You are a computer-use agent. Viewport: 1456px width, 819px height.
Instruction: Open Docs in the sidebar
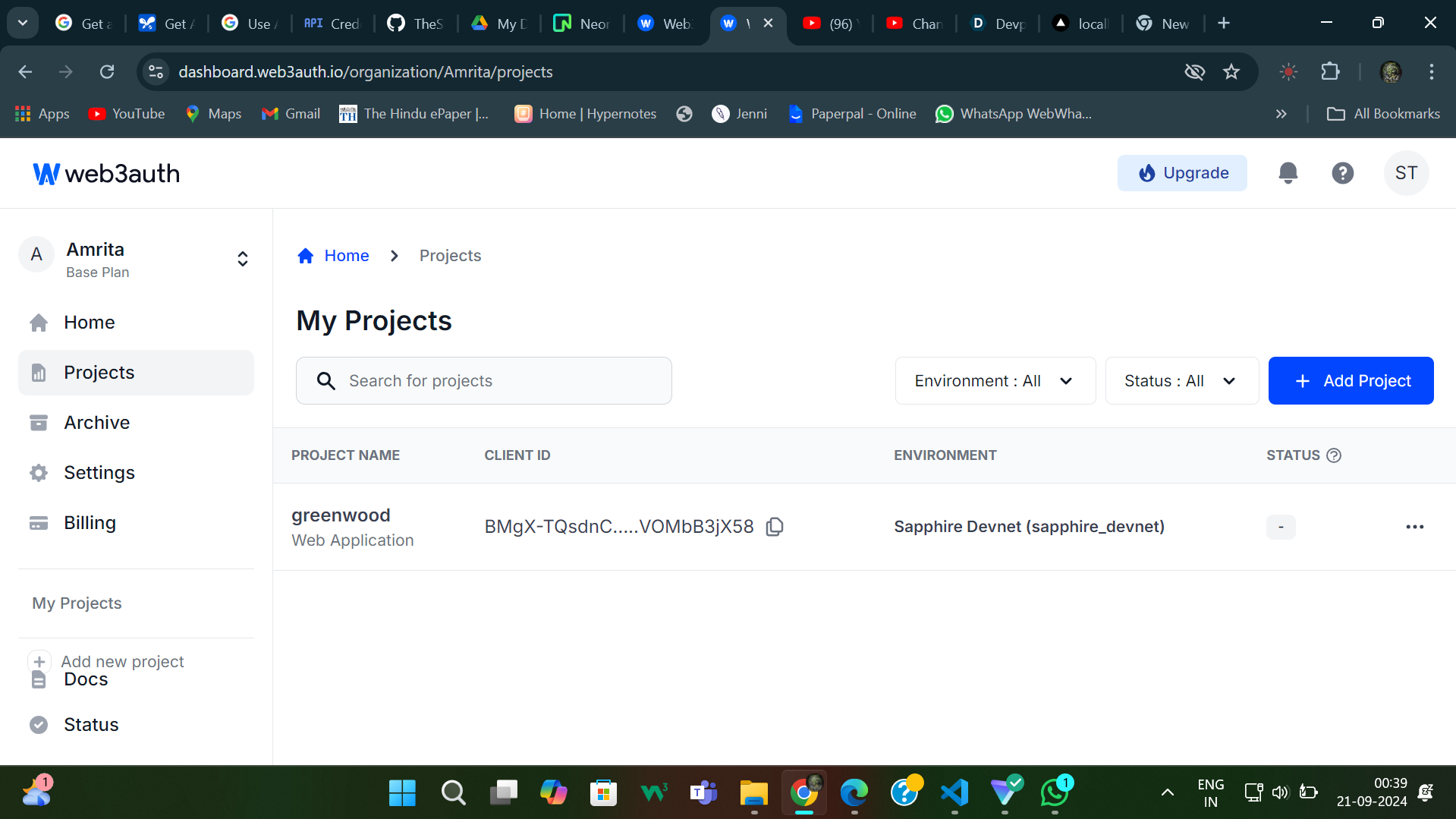[86, 680]
